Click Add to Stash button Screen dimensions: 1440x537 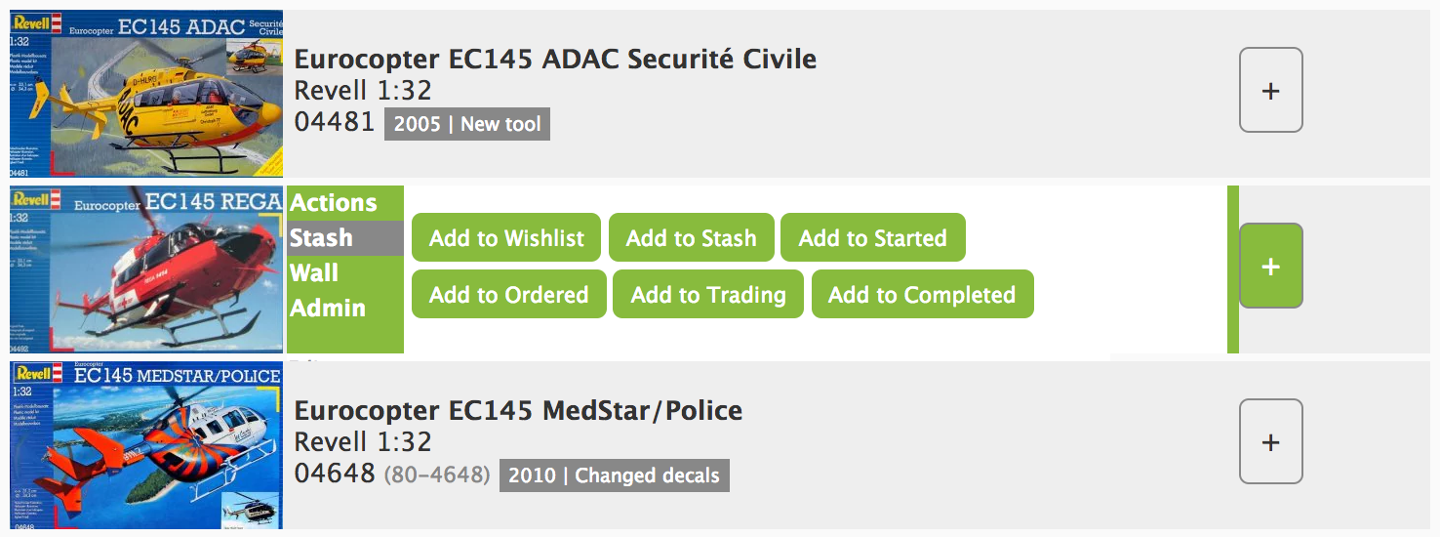point(691,238)
